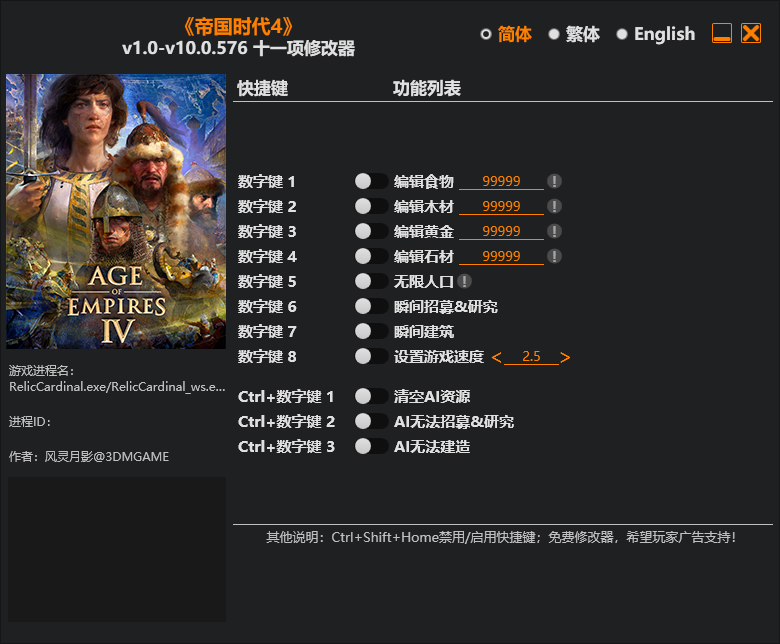780x644 pixels.
Task: Click the 数字键 8 hotkey label
Action: click(x=267, y=357)
